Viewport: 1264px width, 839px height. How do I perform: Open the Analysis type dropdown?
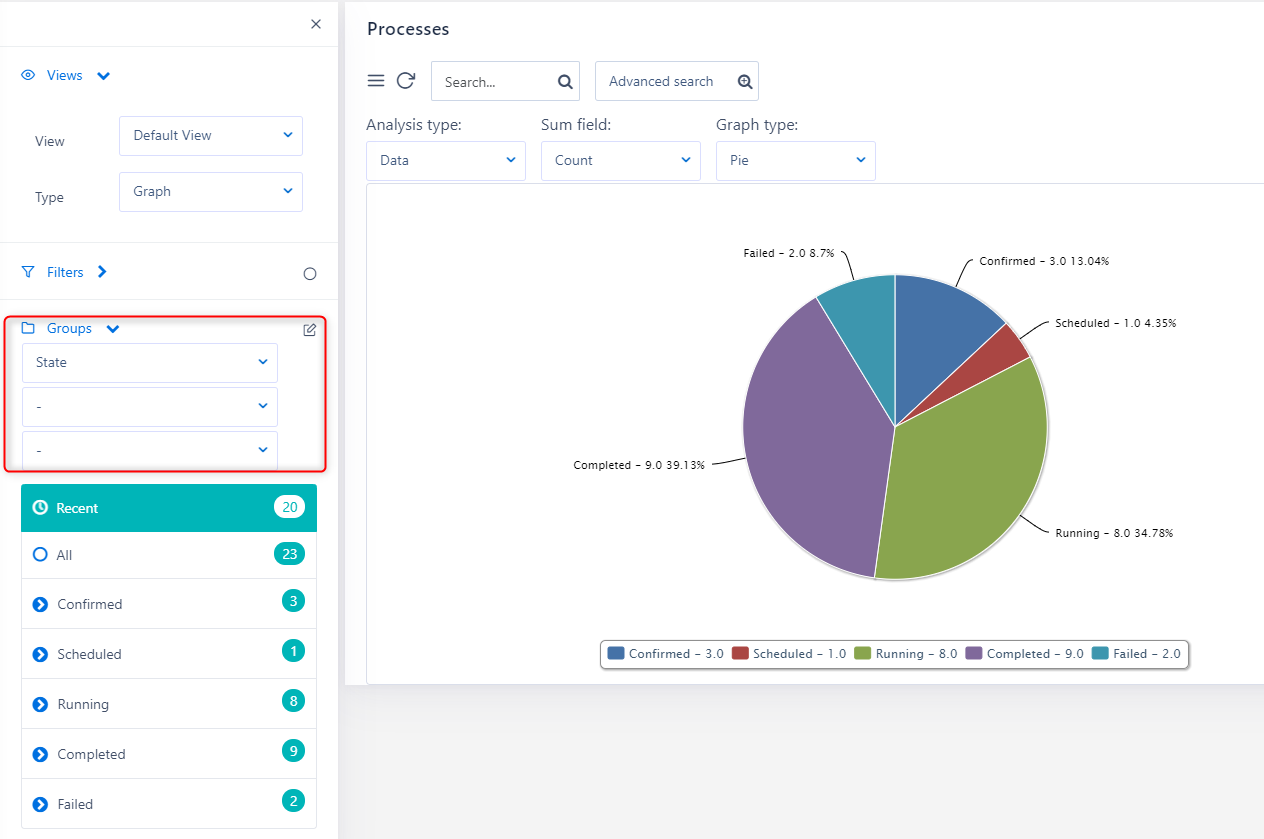(x=446, y=160)
